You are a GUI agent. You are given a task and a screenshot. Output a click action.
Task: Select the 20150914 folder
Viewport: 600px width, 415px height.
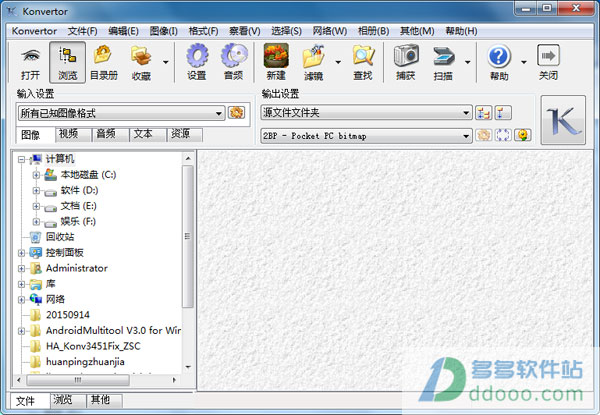coord(68,315)
